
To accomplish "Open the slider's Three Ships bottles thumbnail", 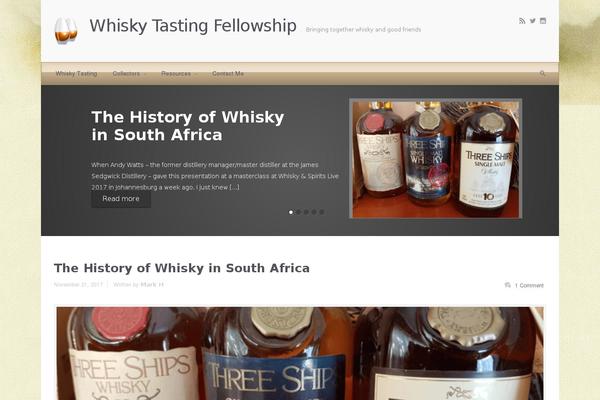I will coord(435,159).
